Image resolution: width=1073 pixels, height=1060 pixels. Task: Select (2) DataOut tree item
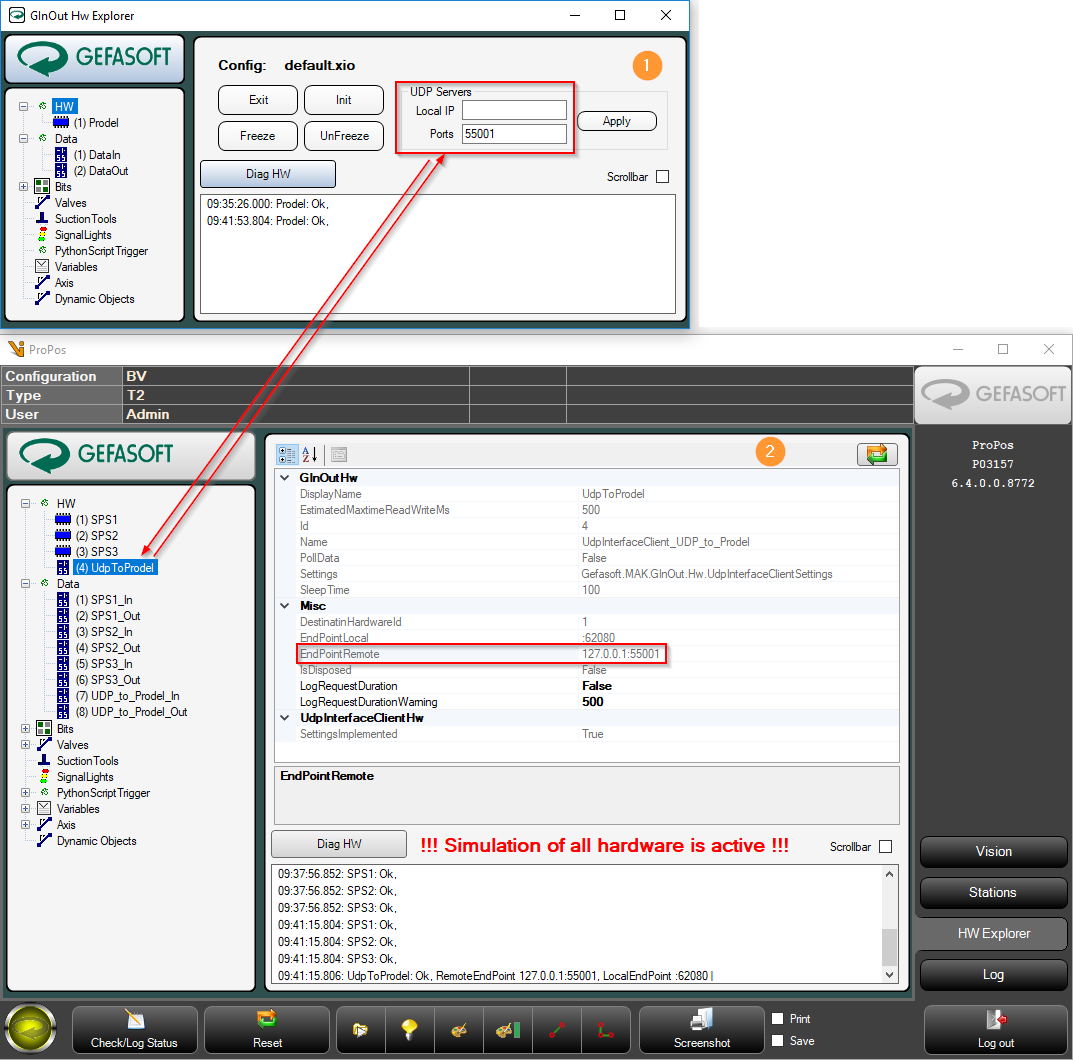[x=101, y=170]
